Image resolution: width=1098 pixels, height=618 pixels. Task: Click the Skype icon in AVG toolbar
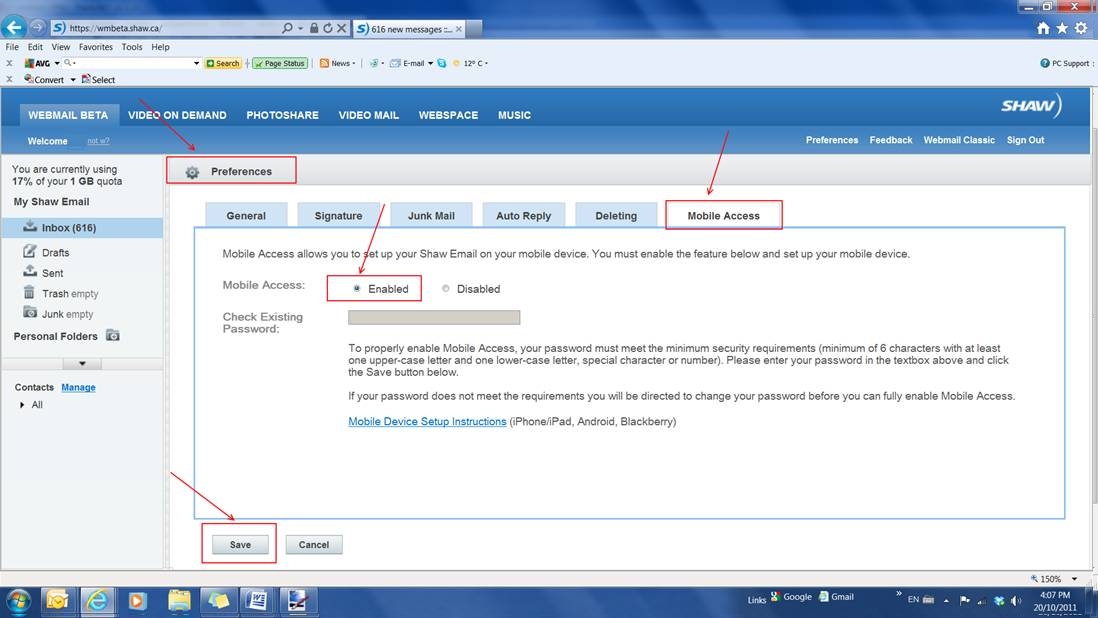[442, 63]
